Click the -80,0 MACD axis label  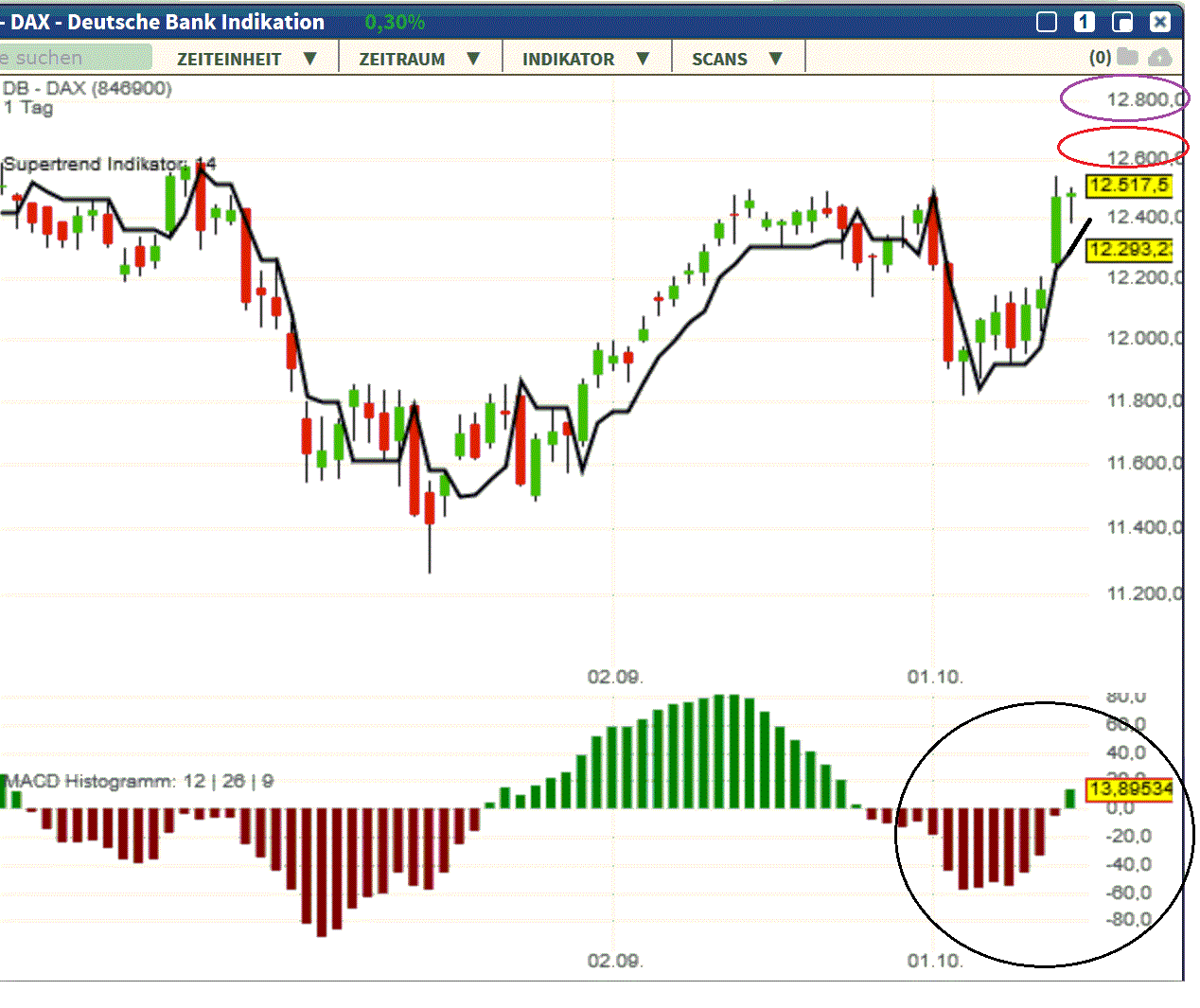[1129, 919]
